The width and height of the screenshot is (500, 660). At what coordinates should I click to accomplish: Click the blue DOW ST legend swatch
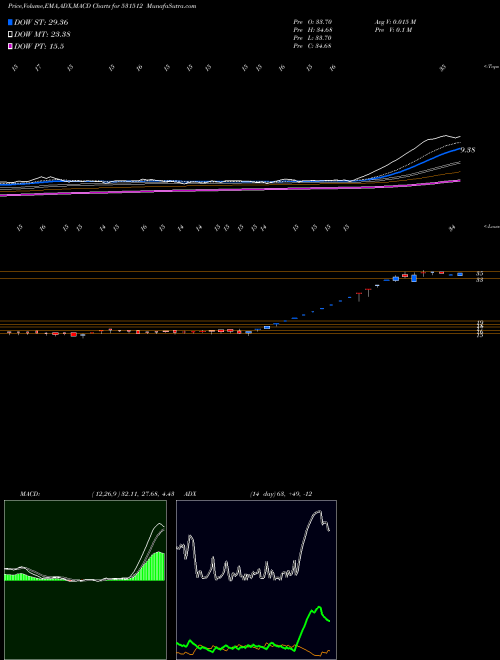point(11,22)
